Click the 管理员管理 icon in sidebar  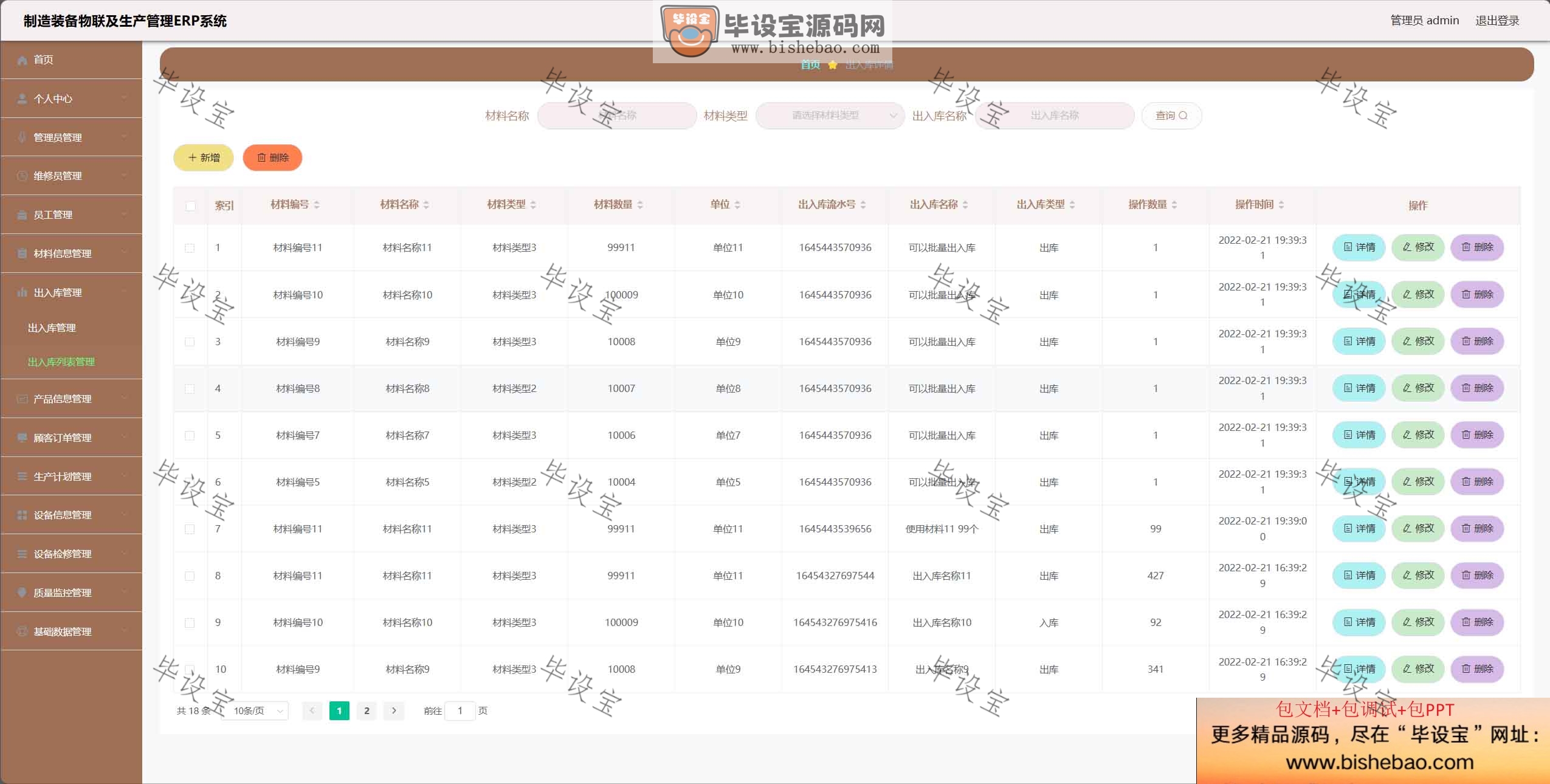pos(22,137)
